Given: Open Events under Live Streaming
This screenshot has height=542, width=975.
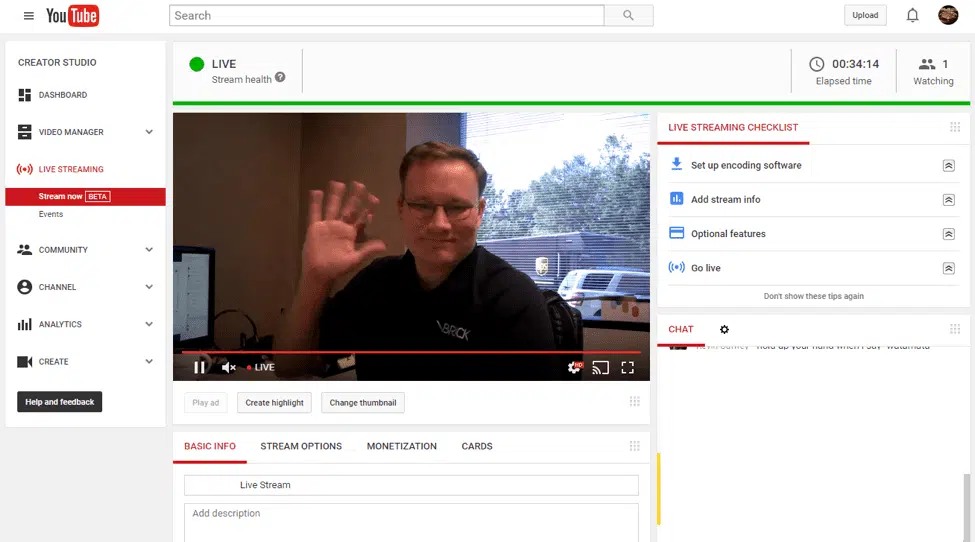Looking at the screenshot, I should (51, 214).
